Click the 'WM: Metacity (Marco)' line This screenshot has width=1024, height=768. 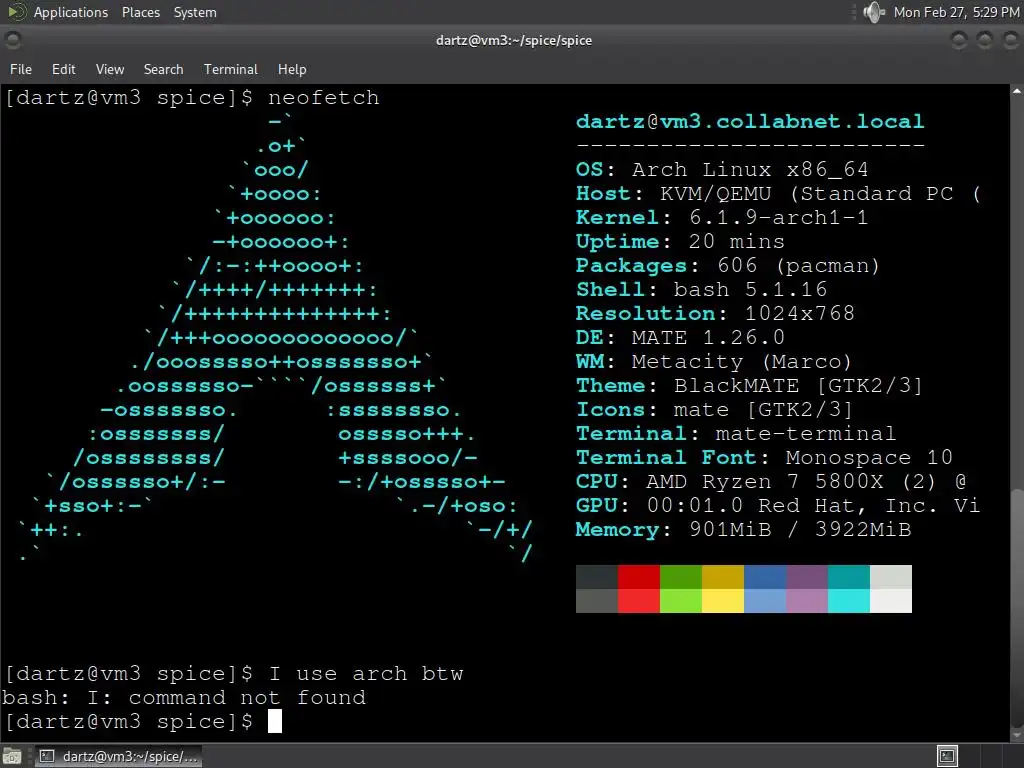[714, 362]
